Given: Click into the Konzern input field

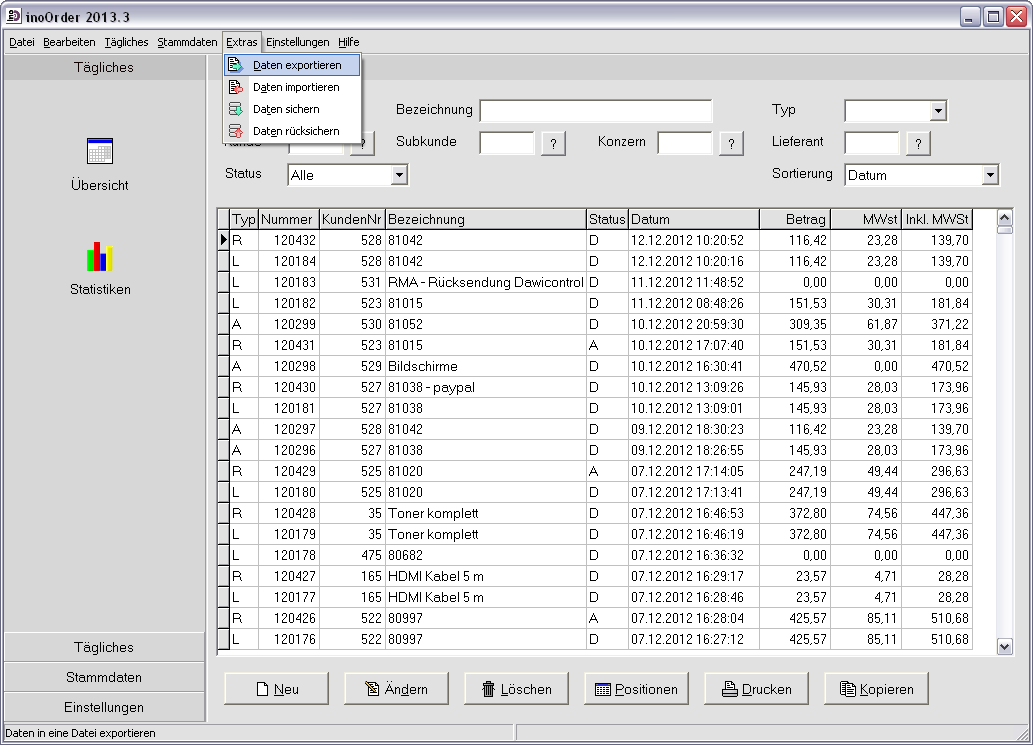Looking at the screenshot, I should pyautogui.click(x=684, y=143).
